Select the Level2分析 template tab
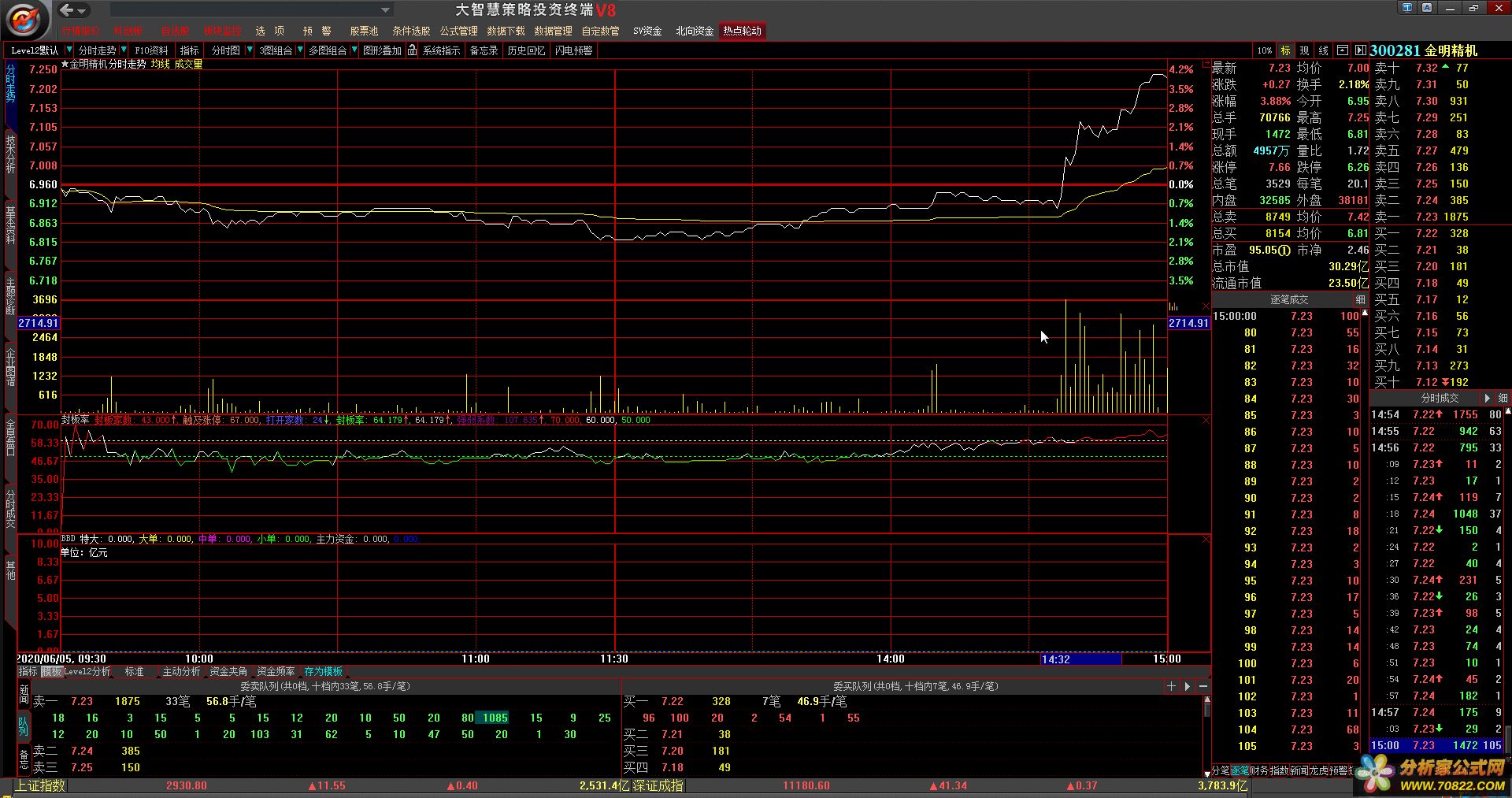1512x798 pixels. pos(87,671)
